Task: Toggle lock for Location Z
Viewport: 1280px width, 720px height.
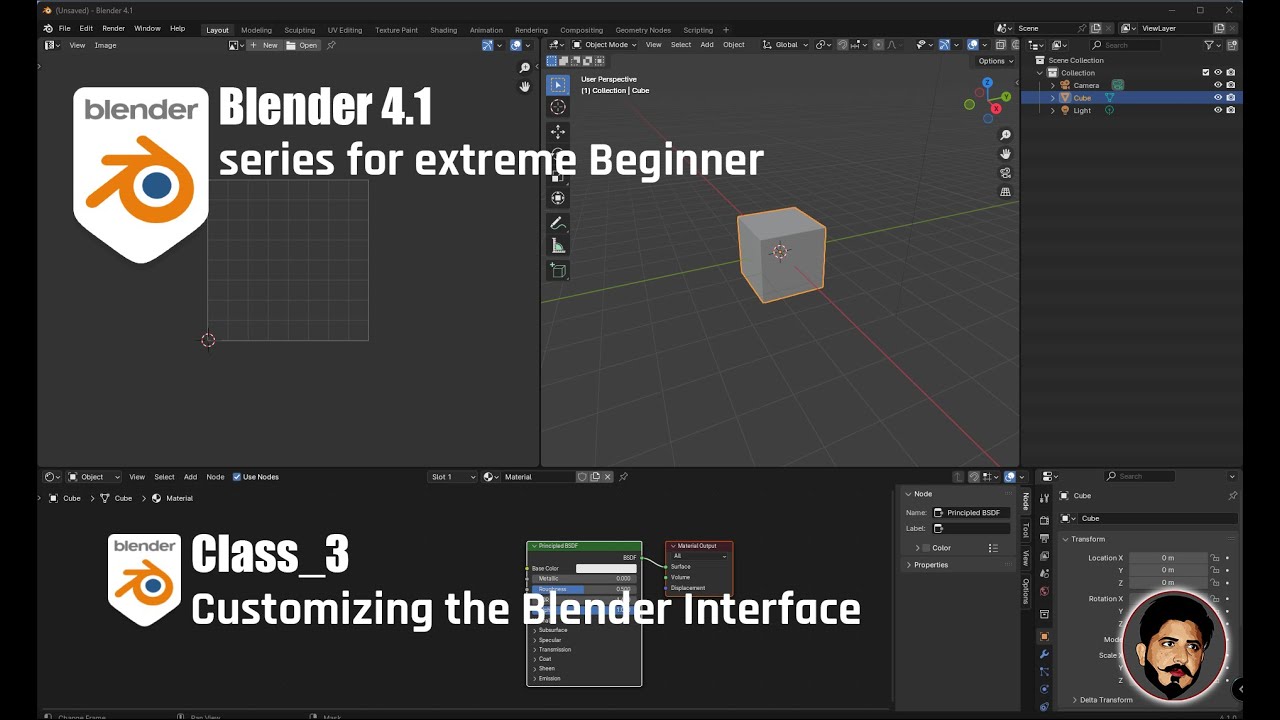Action: pyautogui.click(x=1215, y=582)
